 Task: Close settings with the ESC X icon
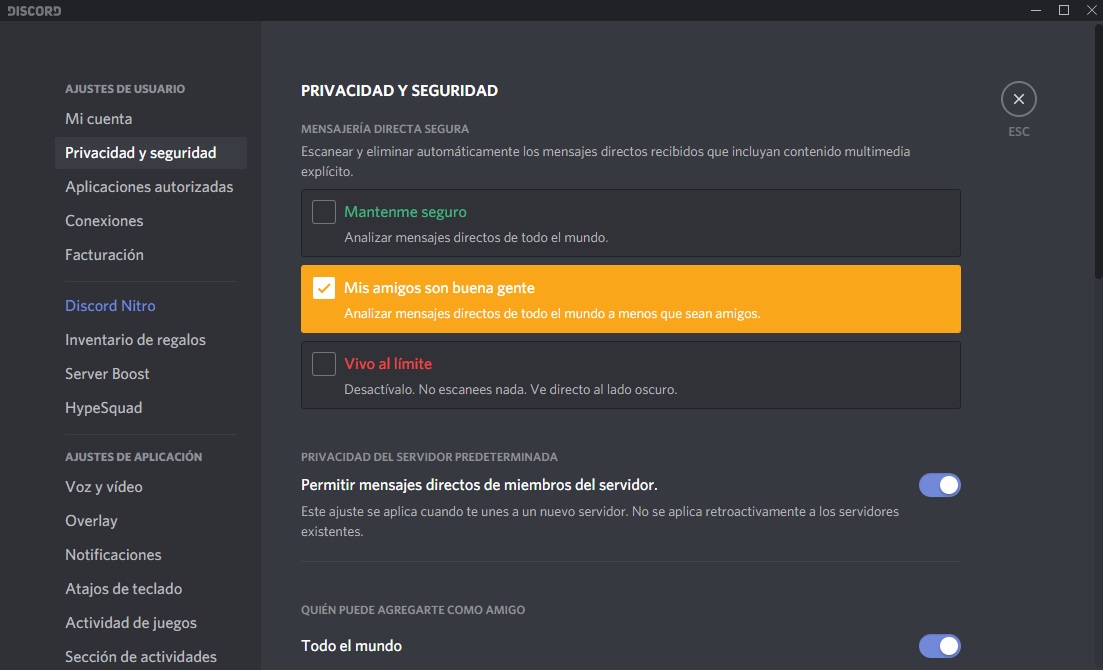(x=1018, y=99)
